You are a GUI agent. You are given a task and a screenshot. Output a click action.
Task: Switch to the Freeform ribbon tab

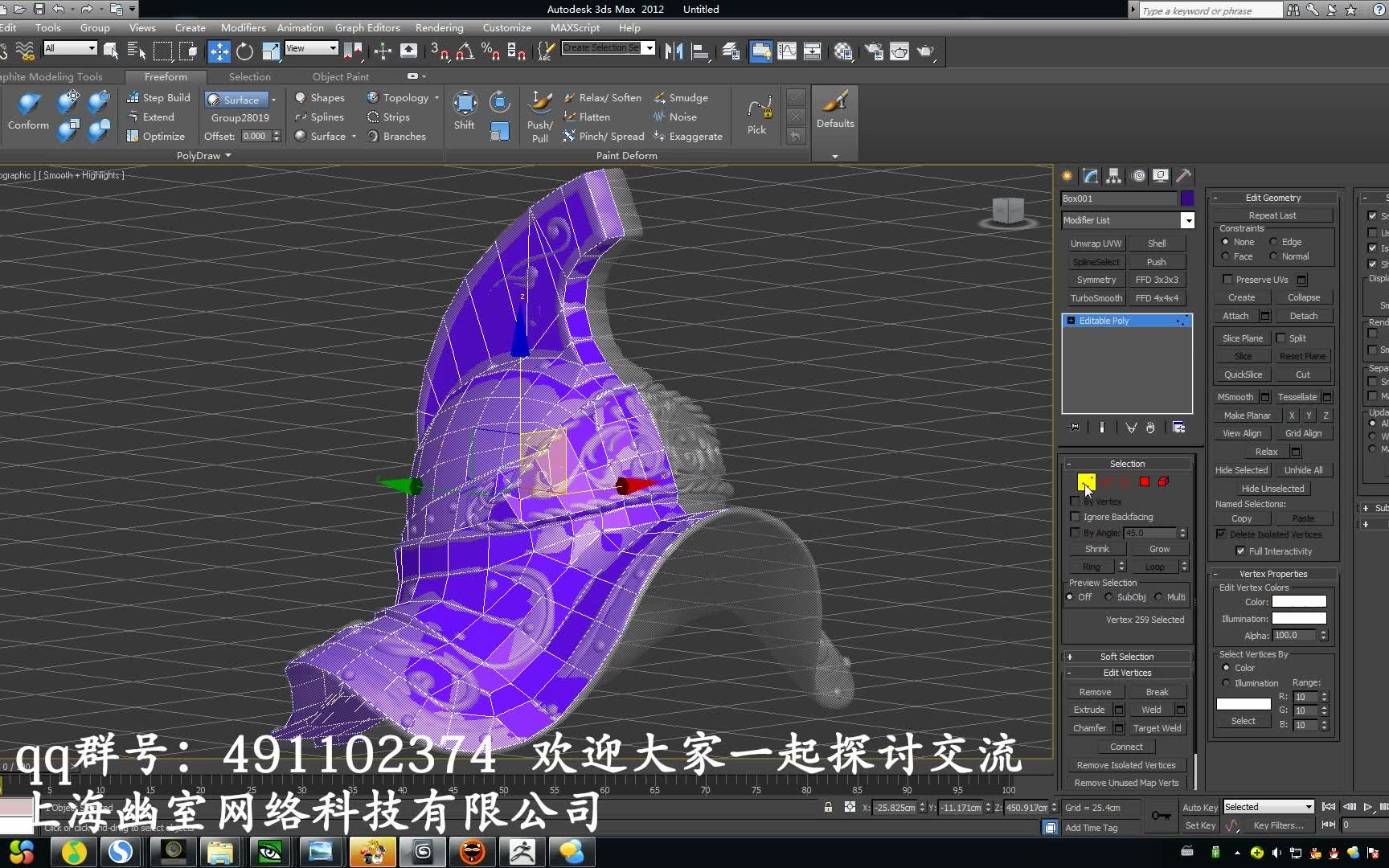(166, 76)
